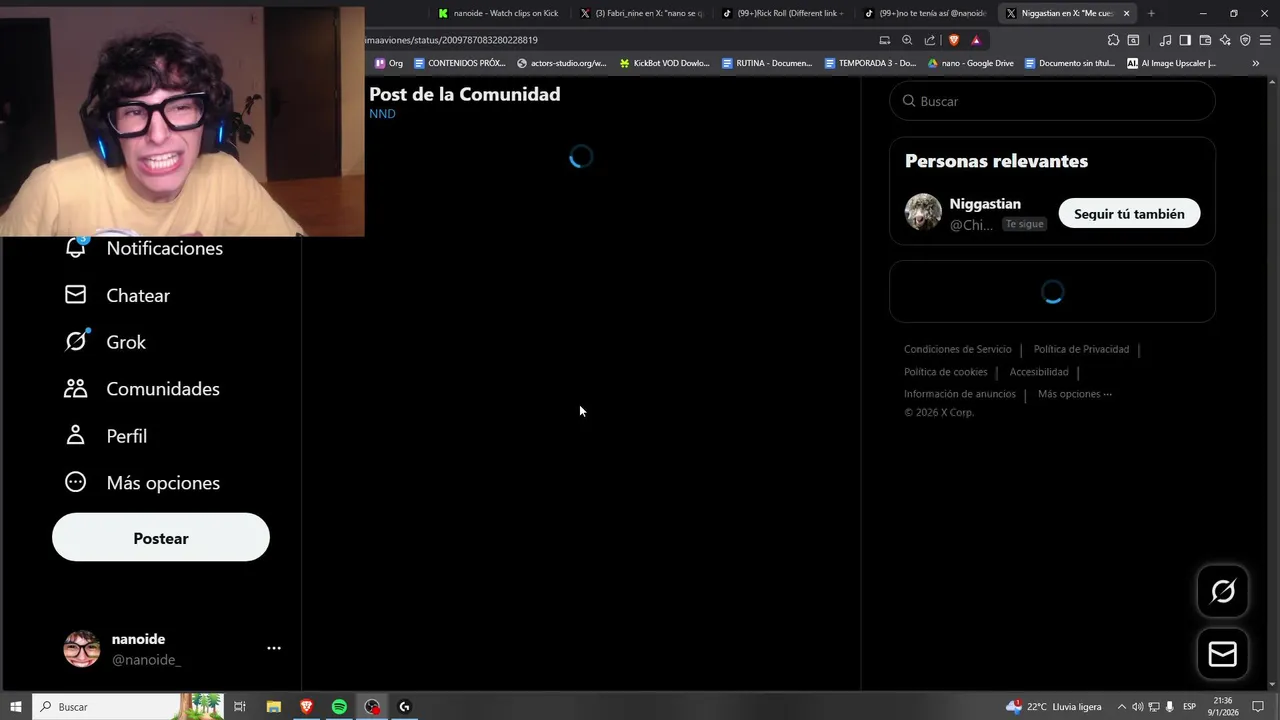Open Niggastian's profile avatar
Image resolution: width=1280 pixels, height=720 pixels.
pyautogui.click(x=923, y=212)
